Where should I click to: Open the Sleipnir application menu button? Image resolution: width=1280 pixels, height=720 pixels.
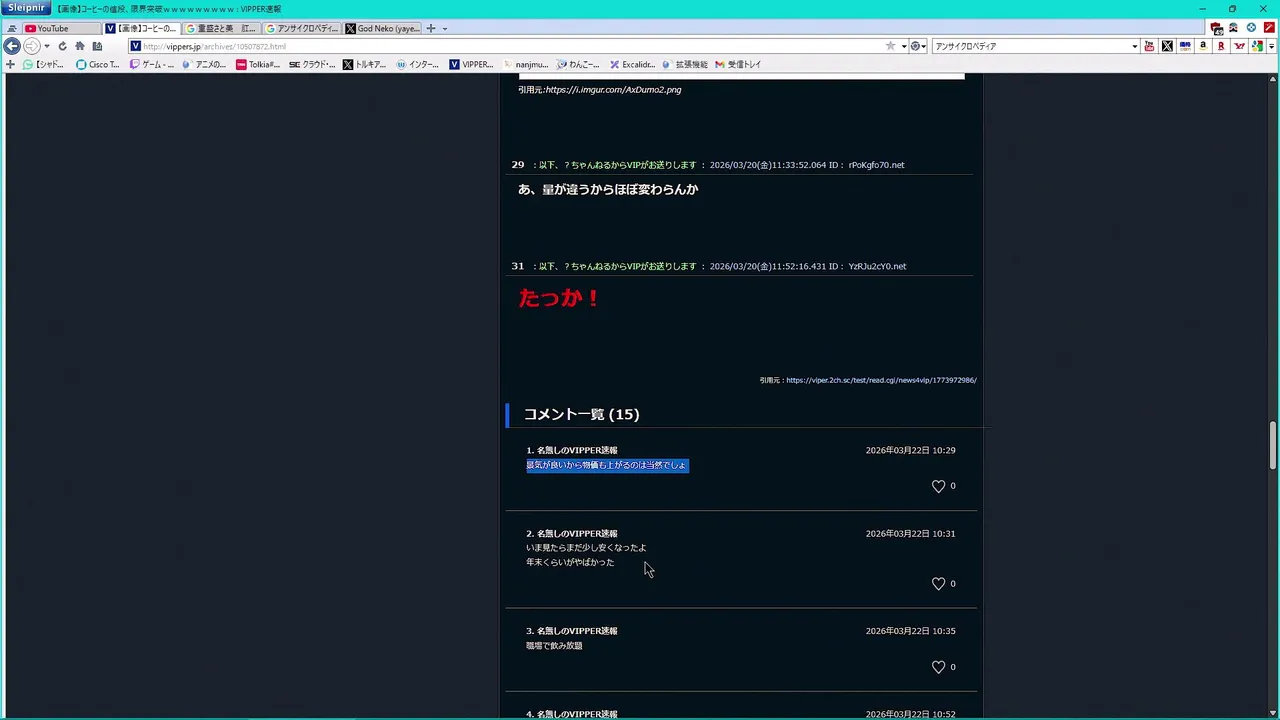pos(26,8)
